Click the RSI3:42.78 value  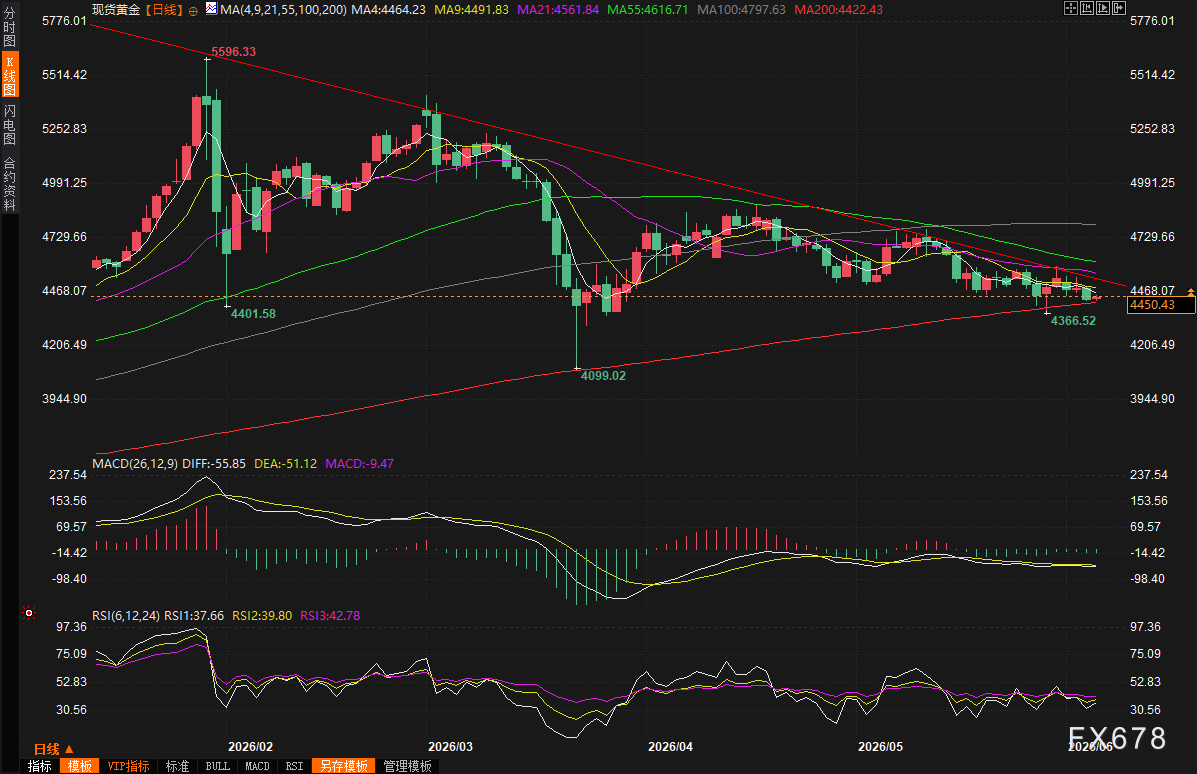pyautogui.click(x=330, y=615)
